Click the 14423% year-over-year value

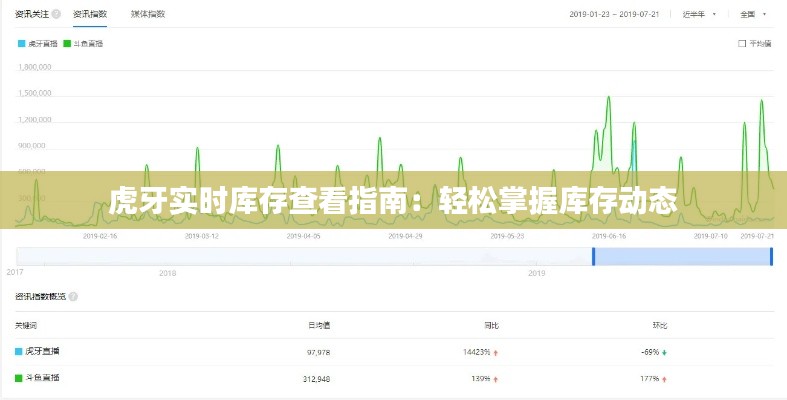pos(476,352)
